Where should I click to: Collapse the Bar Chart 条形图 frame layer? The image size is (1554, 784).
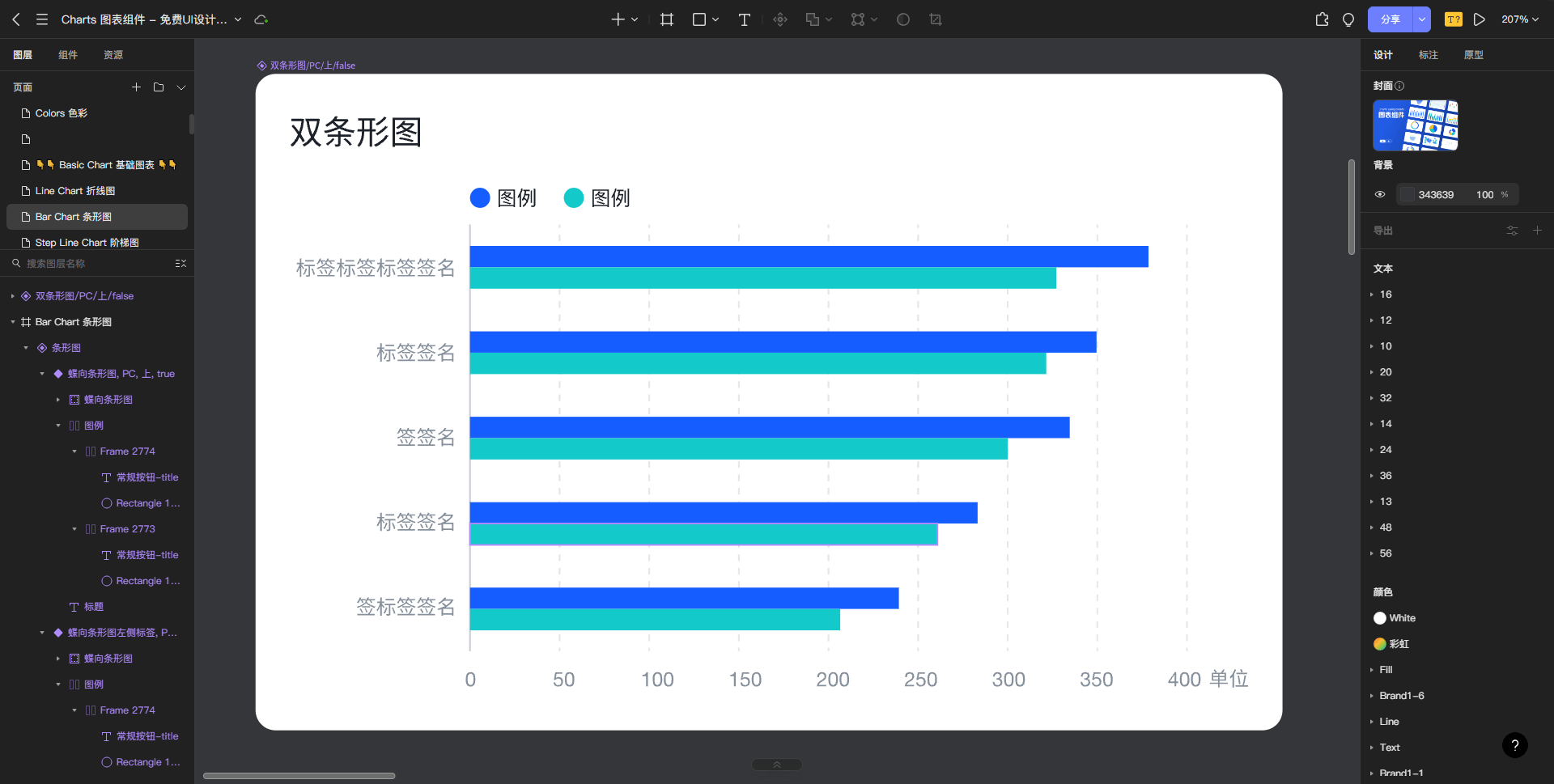tap(13, 322)
